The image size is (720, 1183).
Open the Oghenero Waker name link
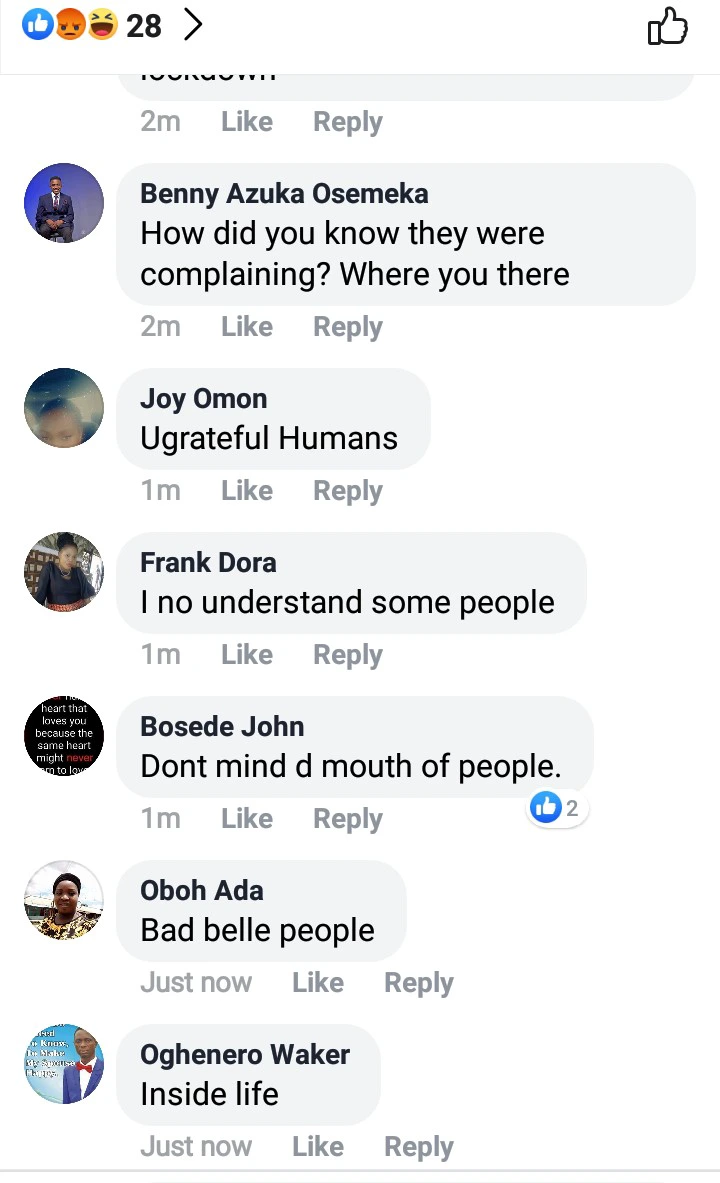245,1055
